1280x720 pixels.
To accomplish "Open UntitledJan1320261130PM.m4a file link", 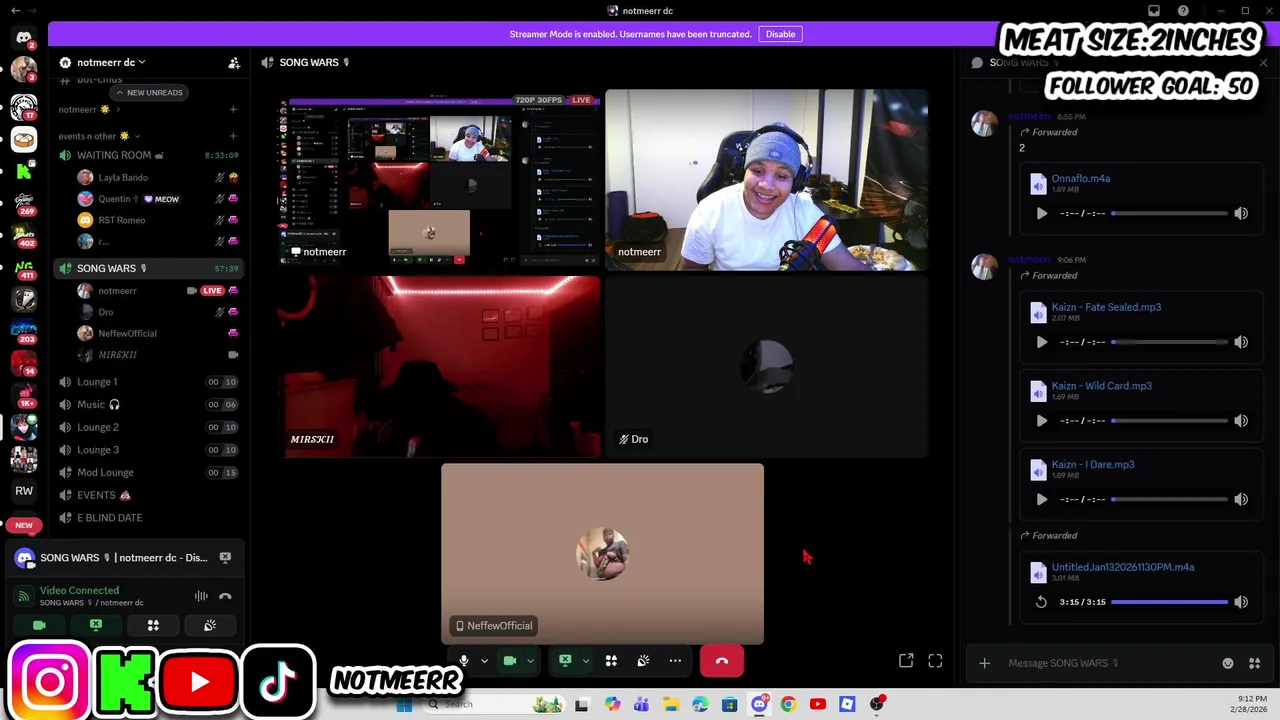I will (x=1123, y=568).
